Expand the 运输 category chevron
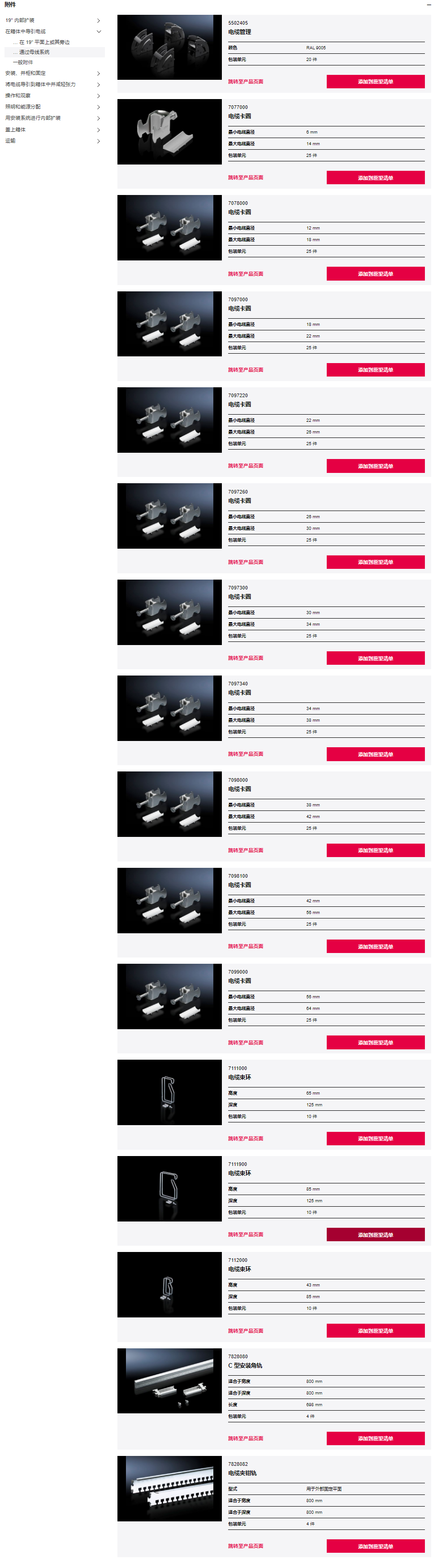The height and width of the screenshot is (1568, 437). (x=99, y=141)
